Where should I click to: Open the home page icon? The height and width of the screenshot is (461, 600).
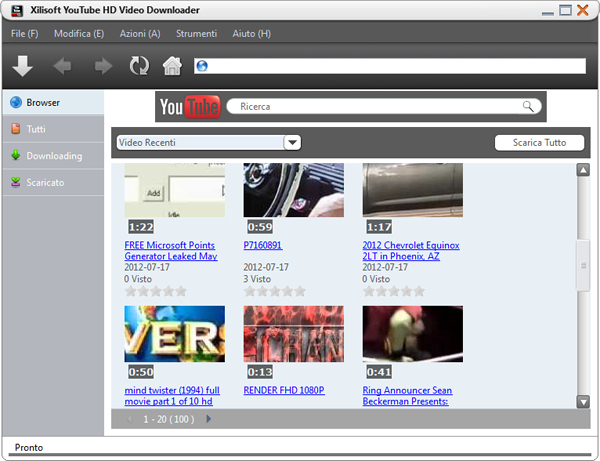point(172,66)
